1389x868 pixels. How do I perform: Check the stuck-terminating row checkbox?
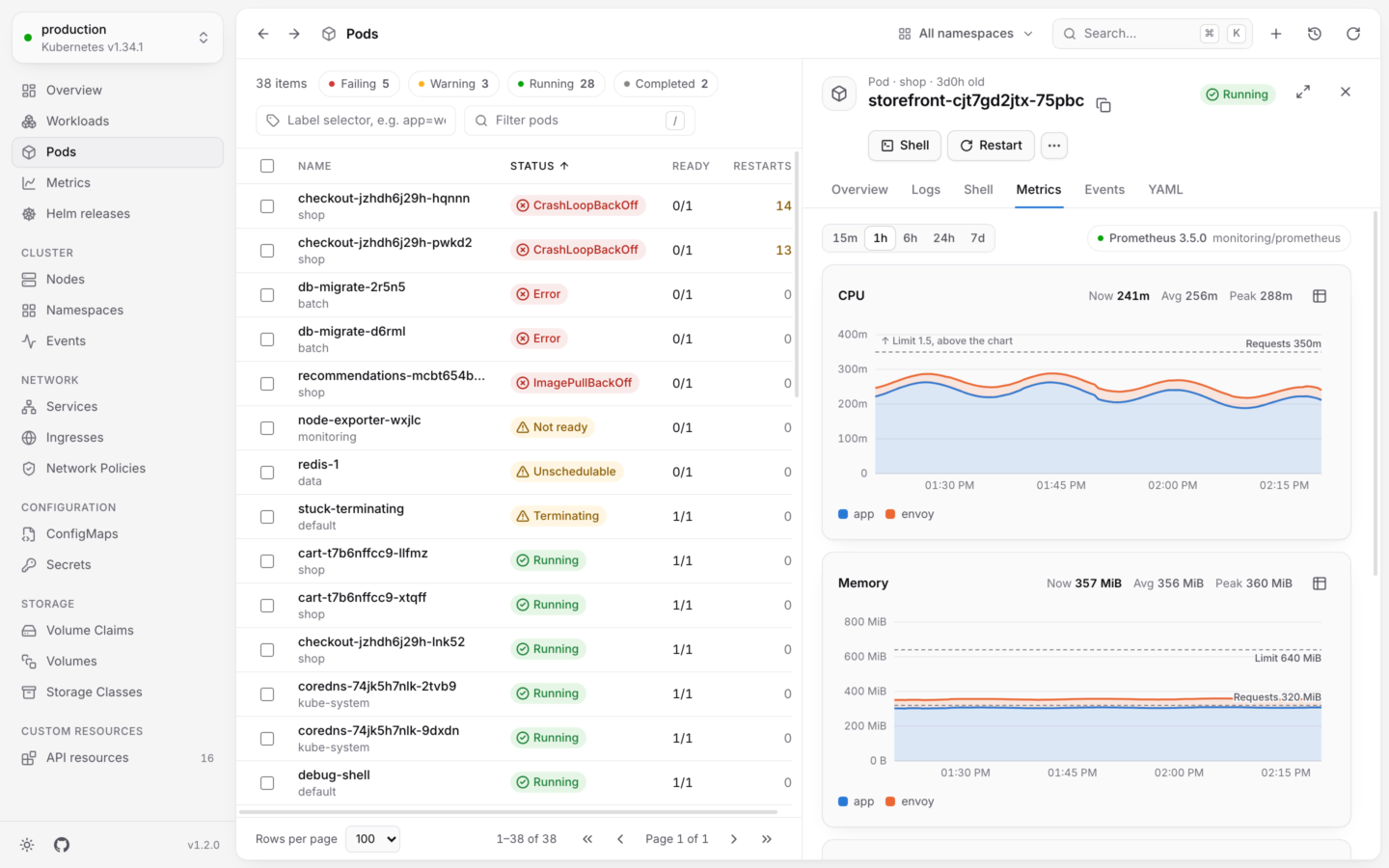click(267, 516)
